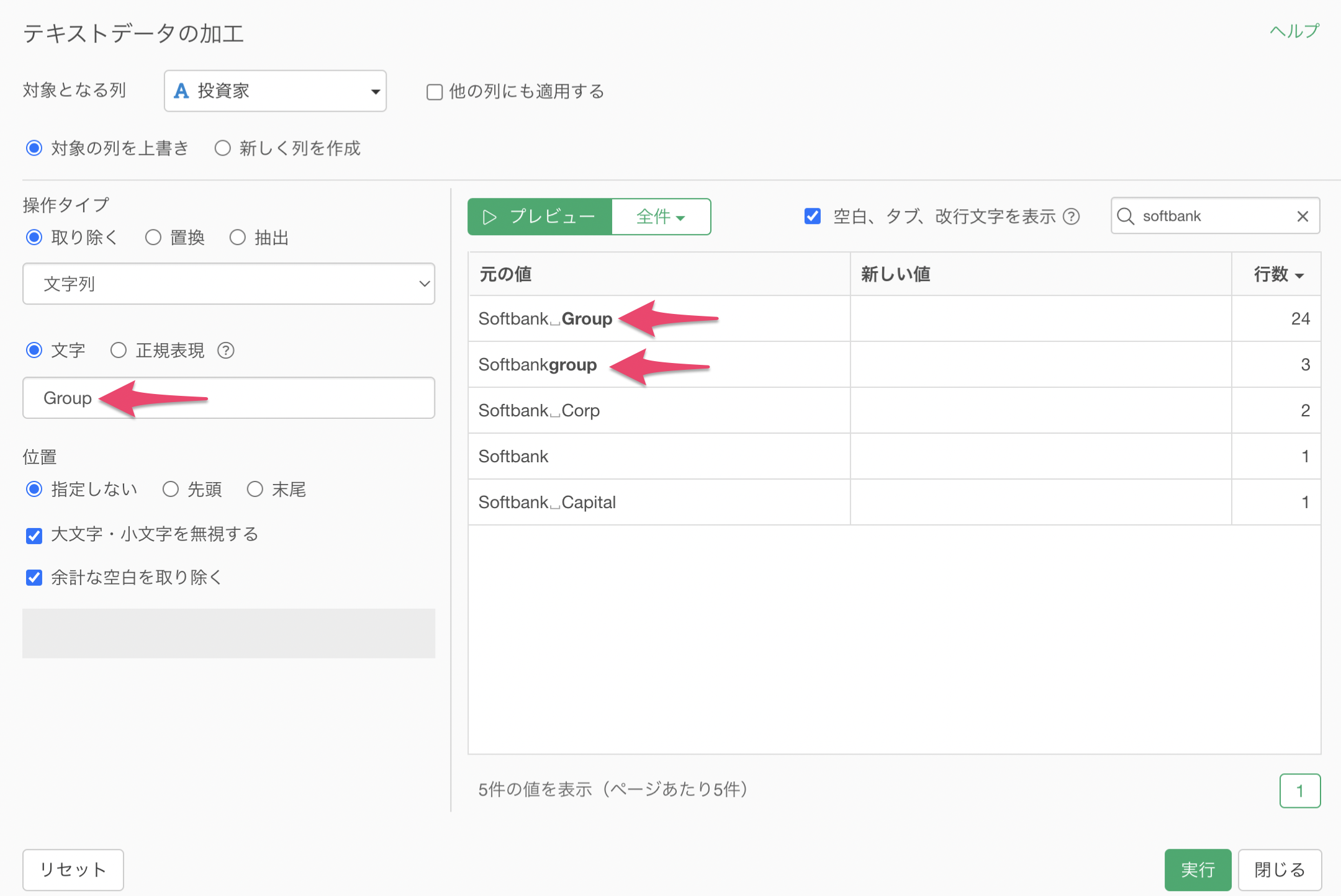
Task: Click the magnifier search icon
Action: pos(1126,216)
